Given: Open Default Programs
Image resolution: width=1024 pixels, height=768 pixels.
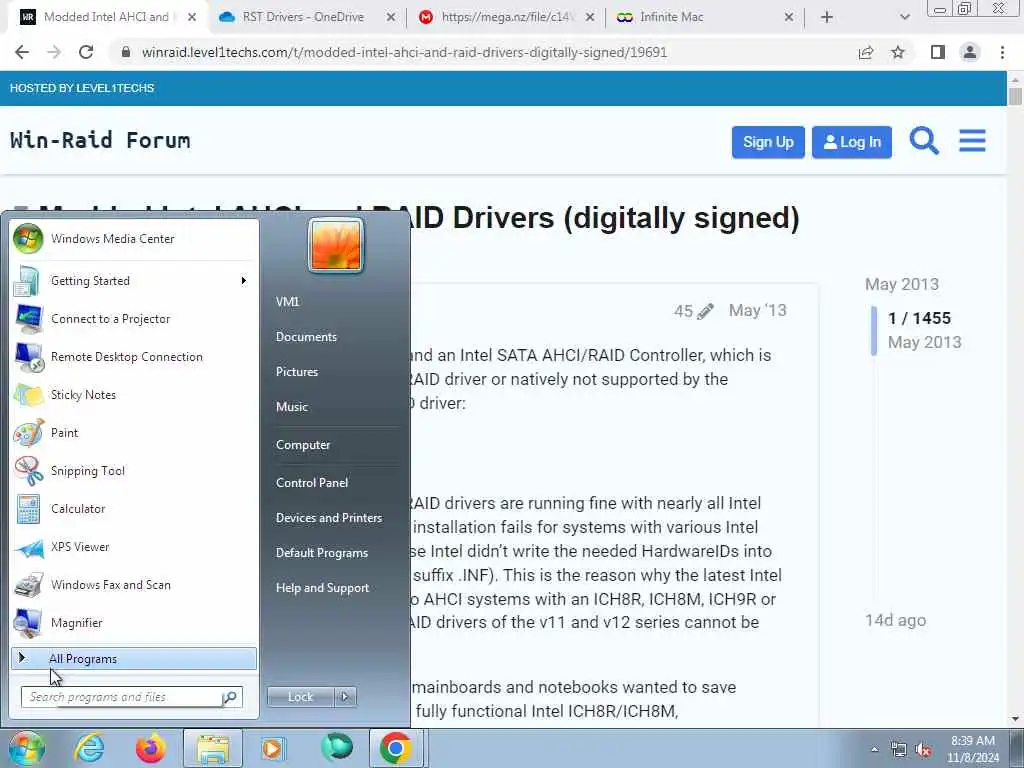Looking at the screenshot, I should coord(322,553).
